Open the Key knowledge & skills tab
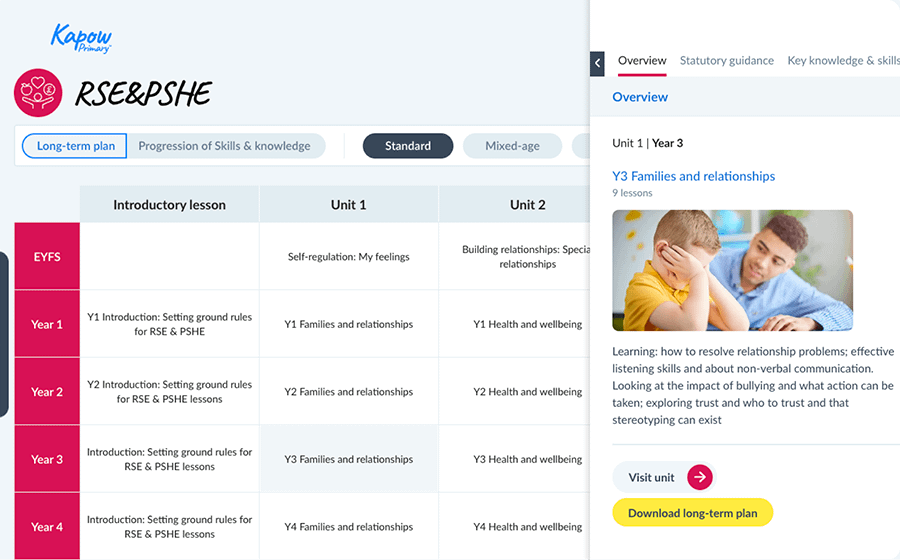 (843, 61)
